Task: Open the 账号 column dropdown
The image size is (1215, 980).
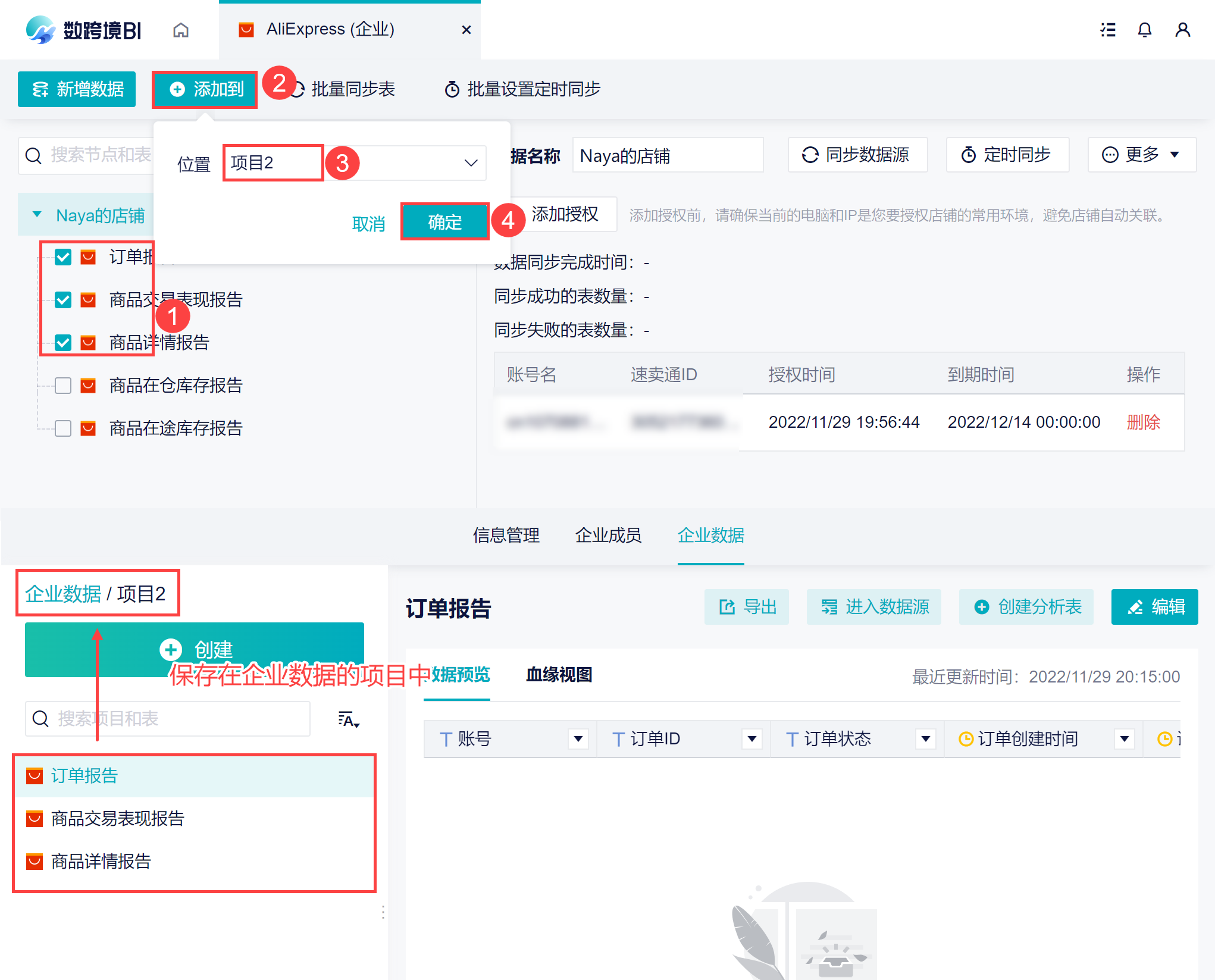Action: (x=578, y=739)
